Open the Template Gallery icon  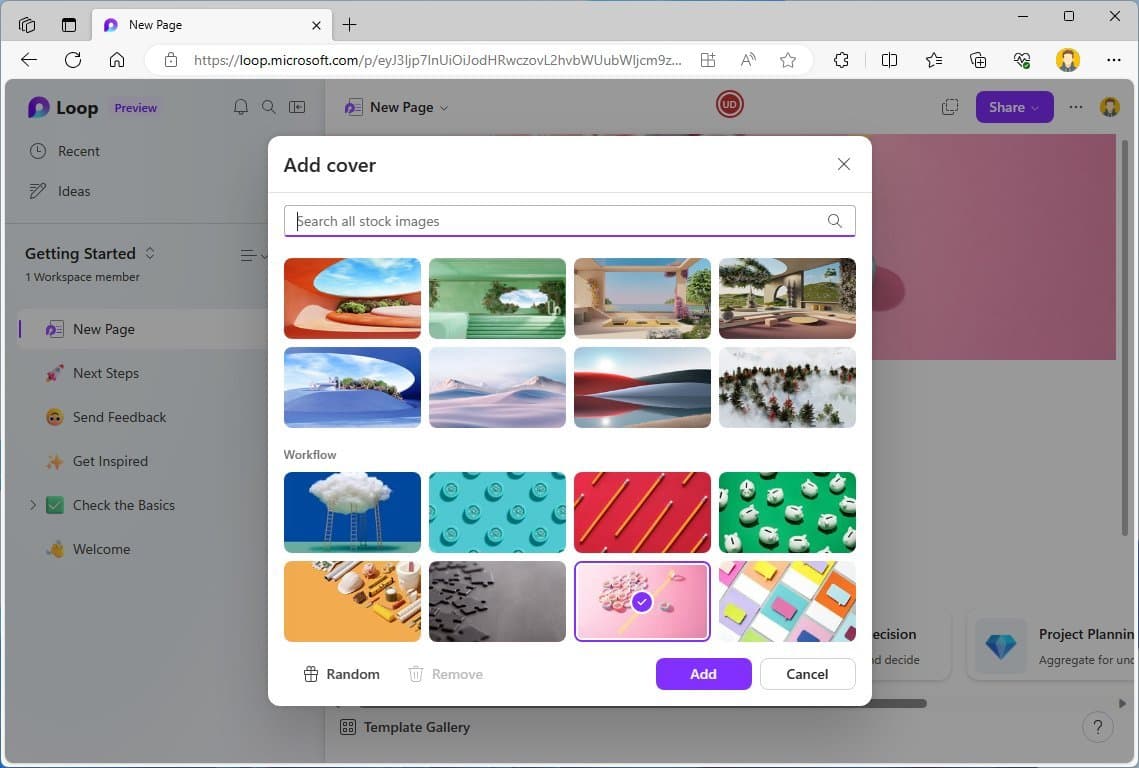point(348,727)
